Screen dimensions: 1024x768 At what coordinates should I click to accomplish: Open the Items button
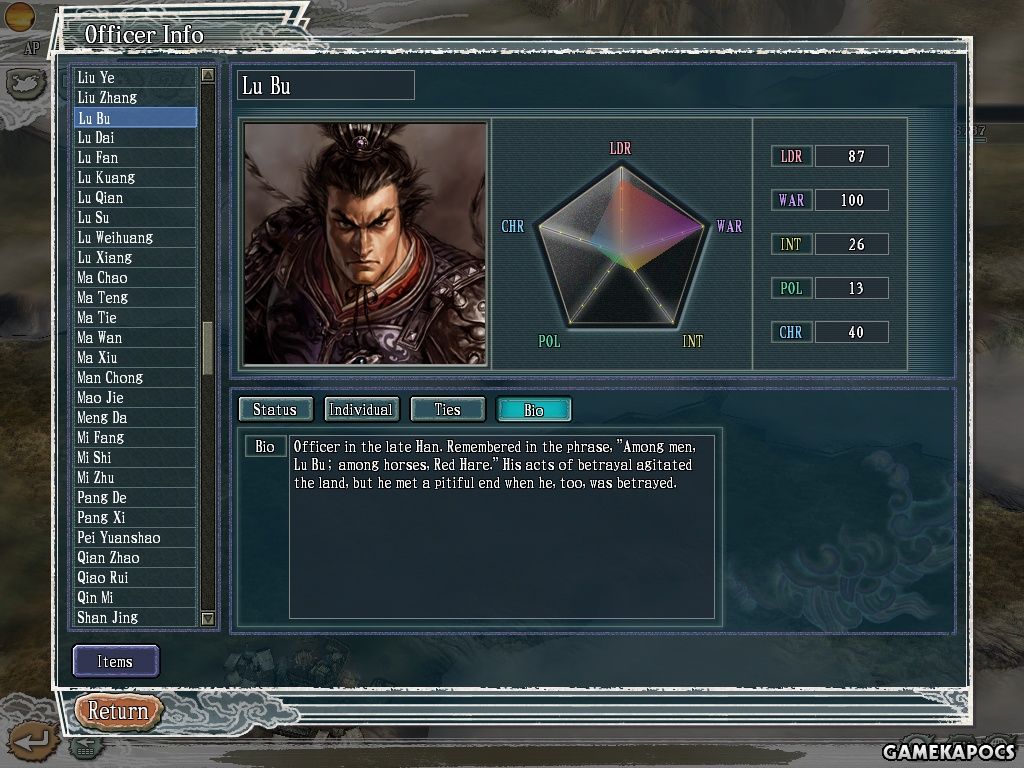[116, 661]
